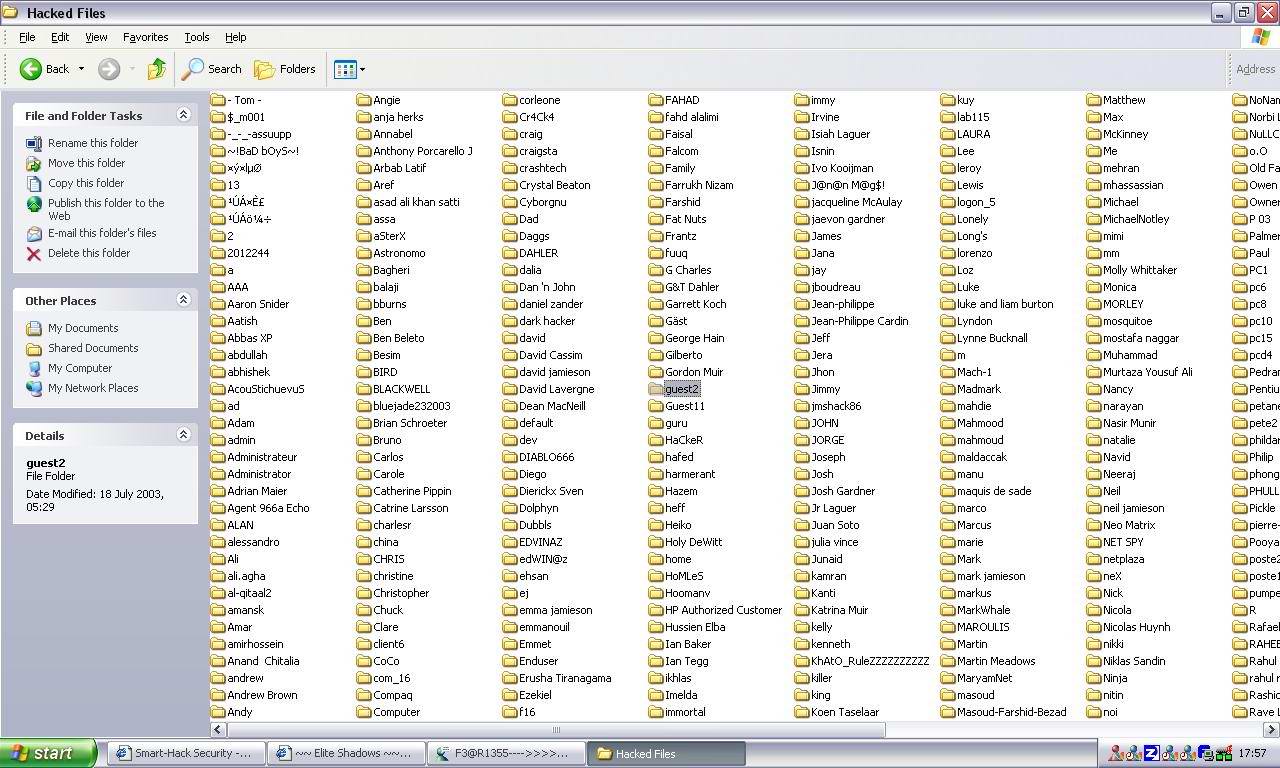
Task: Open the Views dropdown arrow
Action: pyautogui.click(x=362, y=69)
